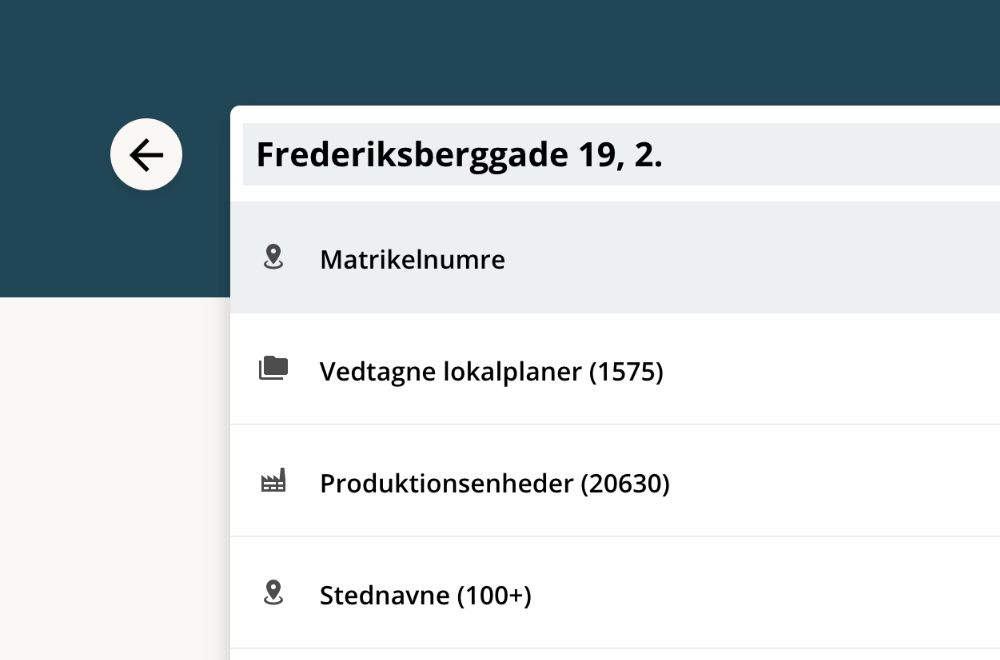Click the (100+) count after Stednavne
This screenshot has height=660, width=1000.
494,596
